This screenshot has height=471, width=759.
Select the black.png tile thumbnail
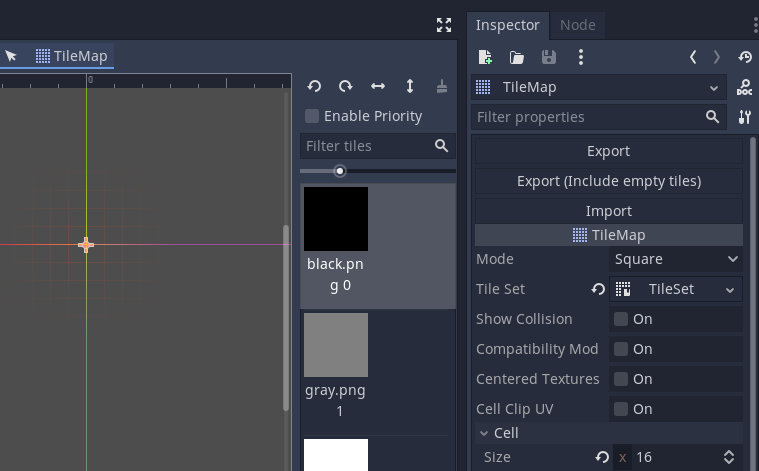coord(336,219)
